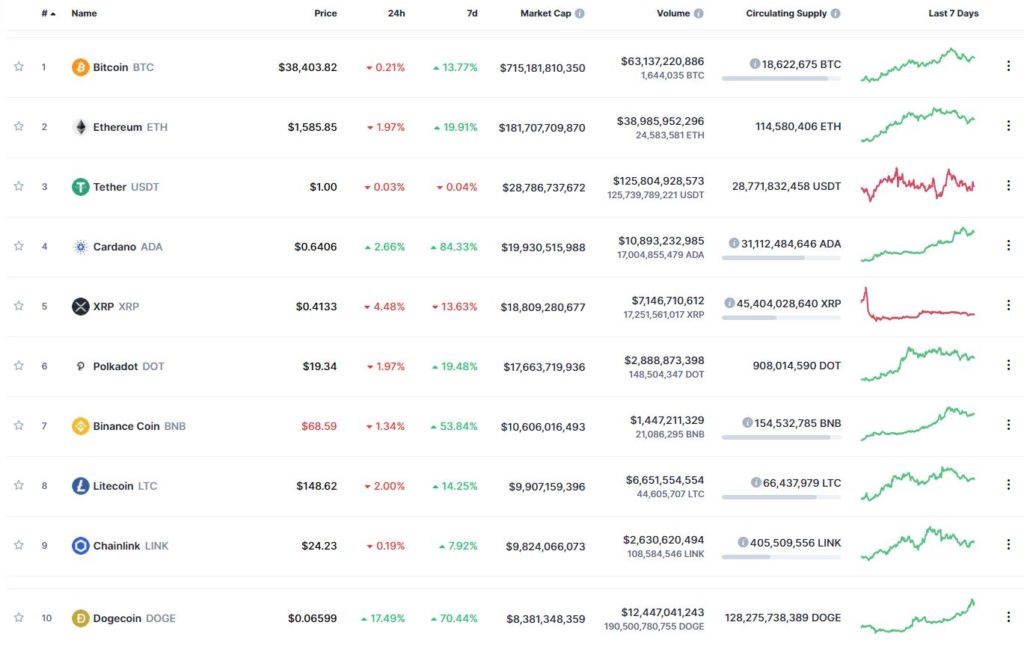Visit the Polkadot DOT name link
1024x646 pixels.
click(129, 366)
